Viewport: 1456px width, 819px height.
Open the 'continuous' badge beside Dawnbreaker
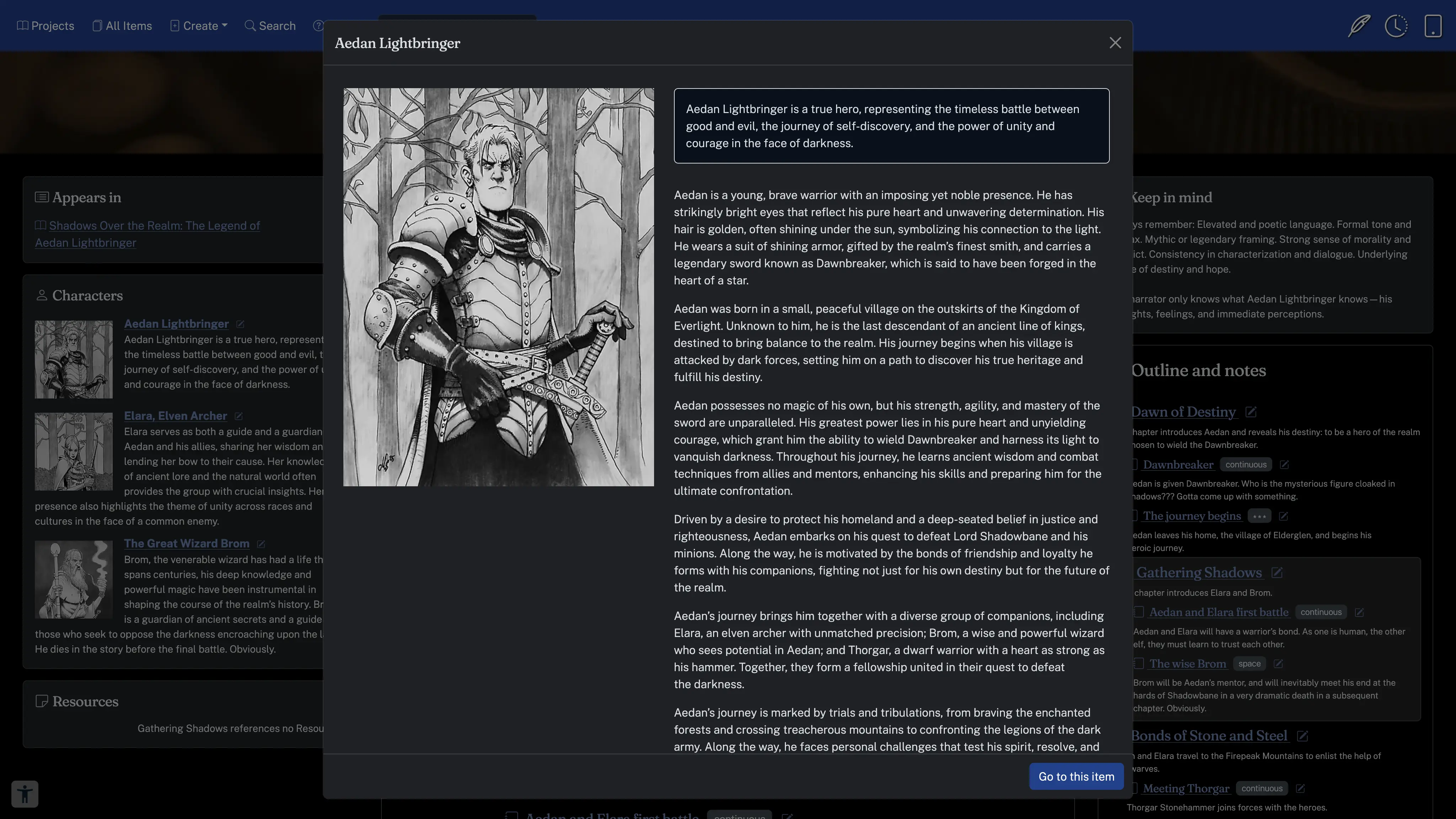[1246, 465]
